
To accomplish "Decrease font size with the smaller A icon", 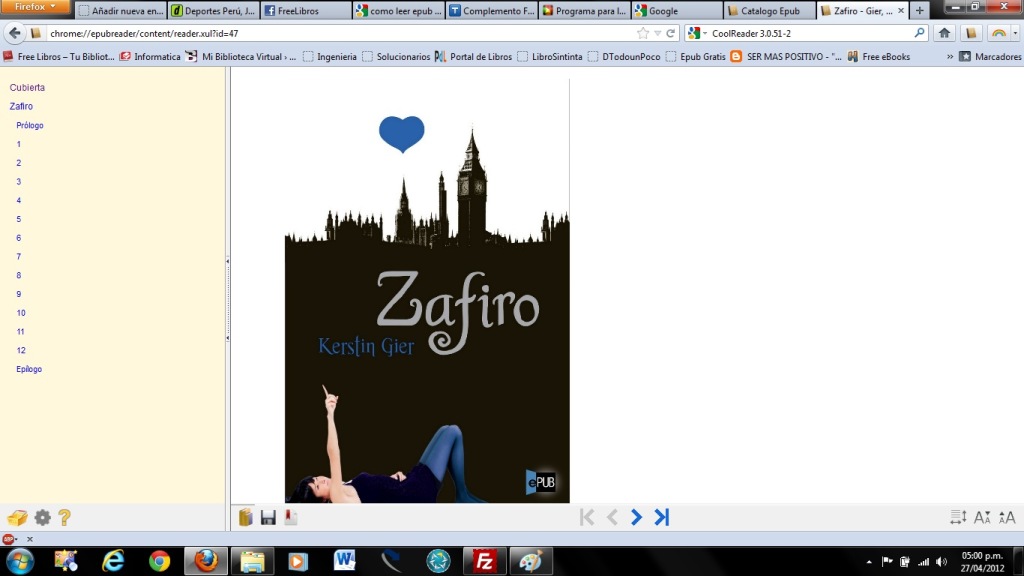I will coord(982,517).
